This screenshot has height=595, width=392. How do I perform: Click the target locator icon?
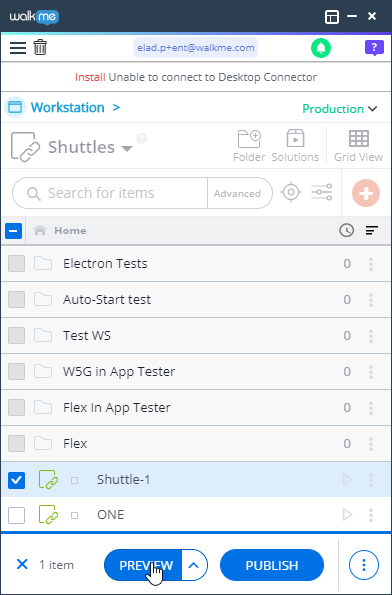291,192
